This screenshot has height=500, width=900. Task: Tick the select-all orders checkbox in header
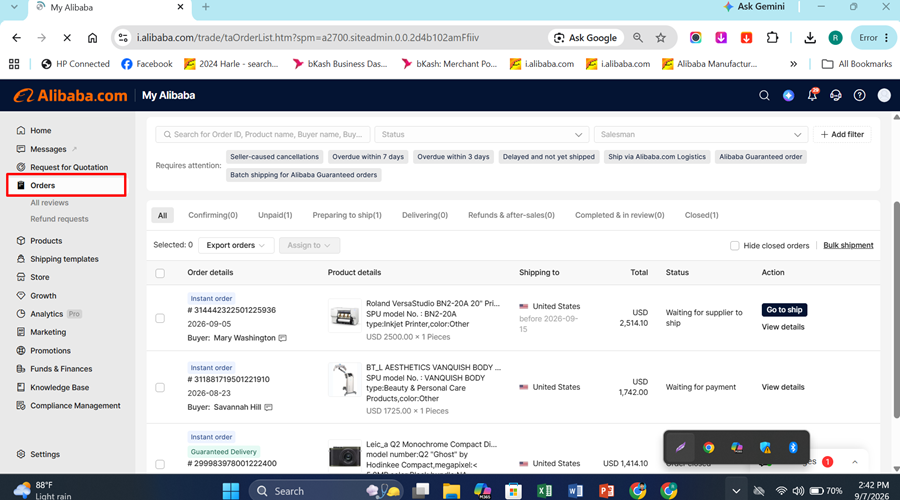pos(160,273)
